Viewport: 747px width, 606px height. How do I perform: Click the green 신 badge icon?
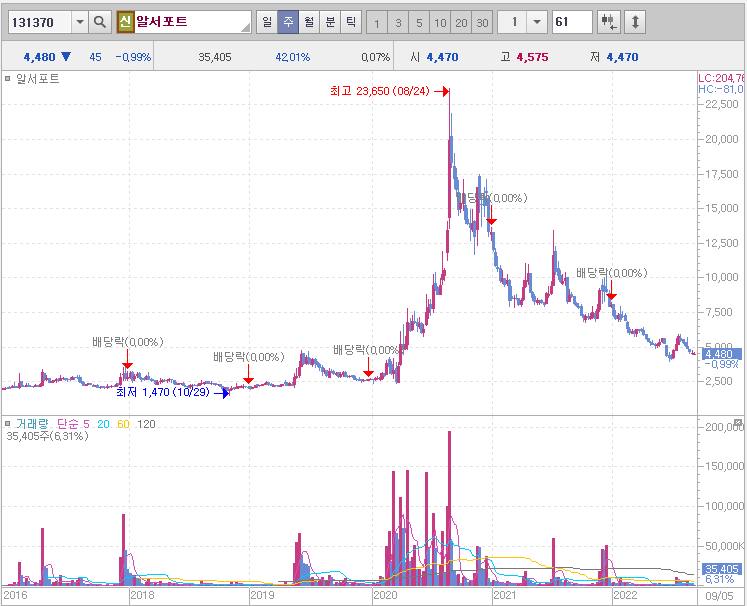click(x=125, y=22)
